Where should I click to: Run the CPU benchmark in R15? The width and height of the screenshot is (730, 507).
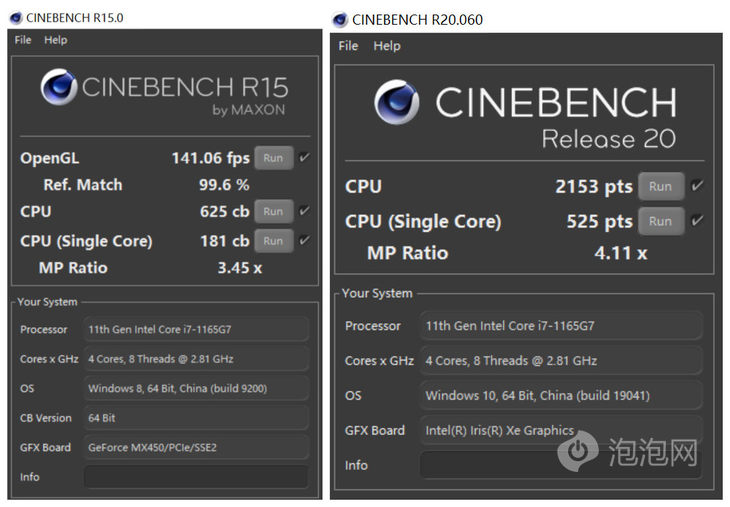tap(273, 211)
